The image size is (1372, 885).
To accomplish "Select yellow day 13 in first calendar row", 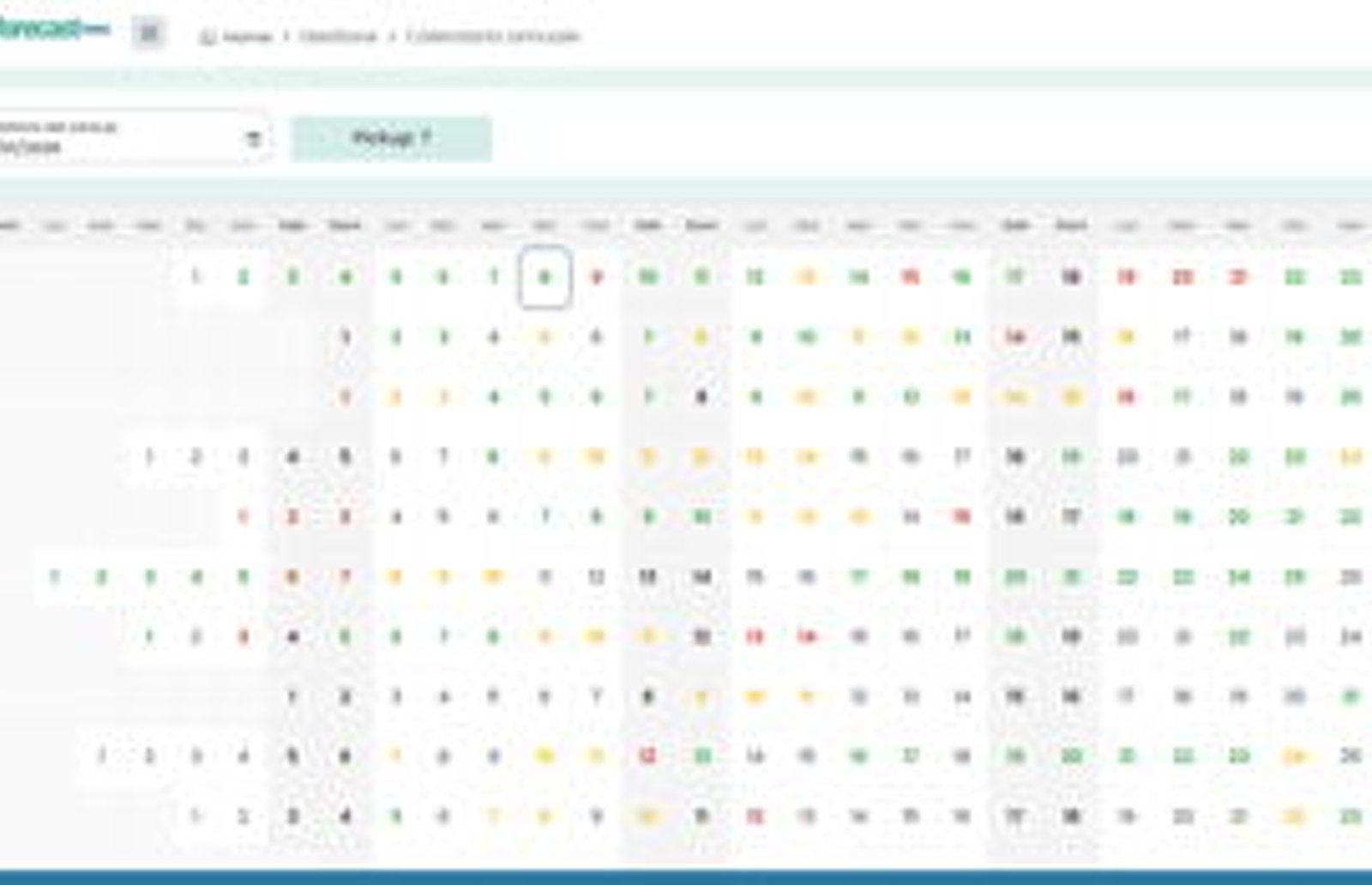I will click(x=807, y=277).
